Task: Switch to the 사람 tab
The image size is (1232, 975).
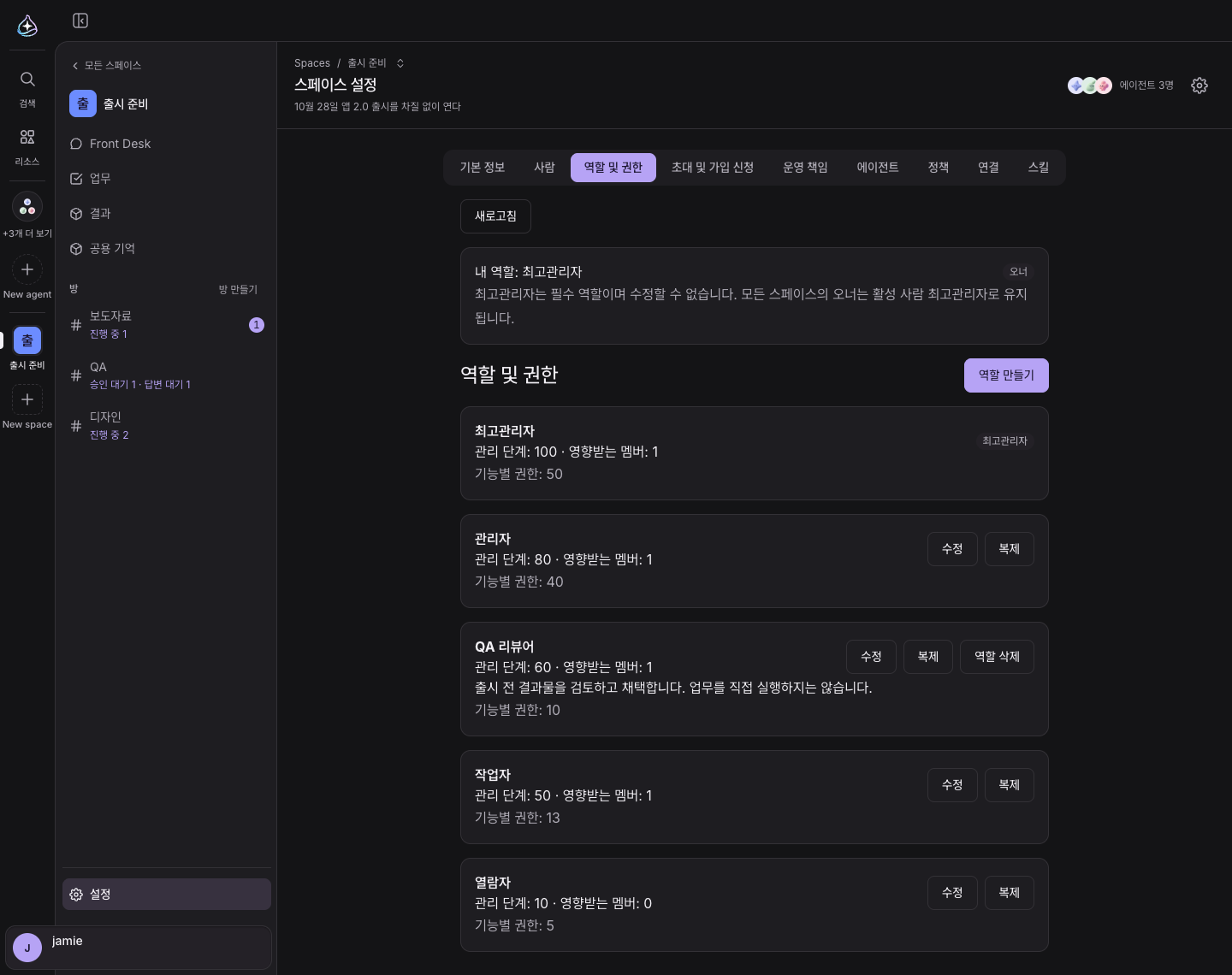Action: point(545,168)
